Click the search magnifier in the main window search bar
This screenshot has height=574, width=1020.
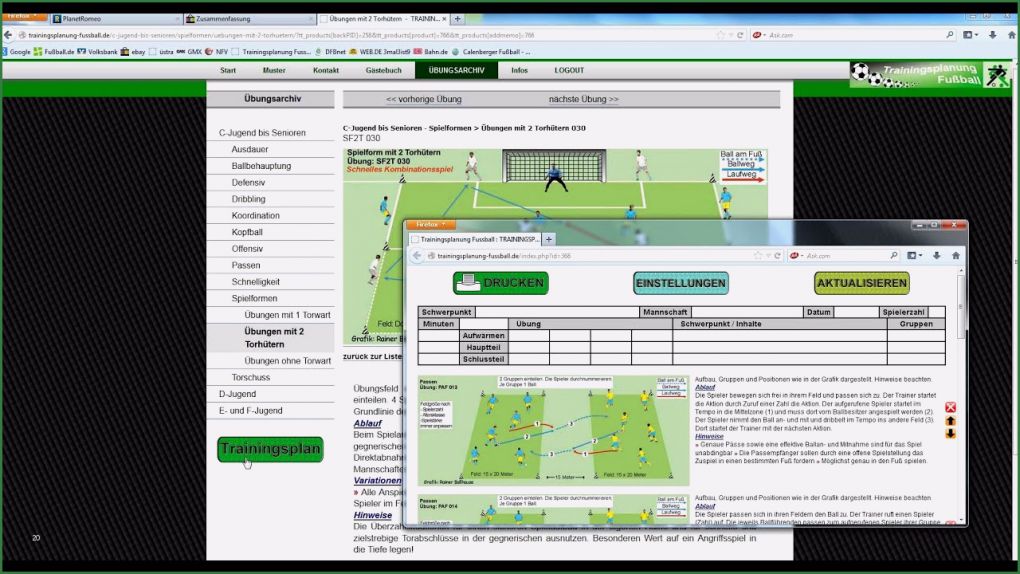coord(950,35)
